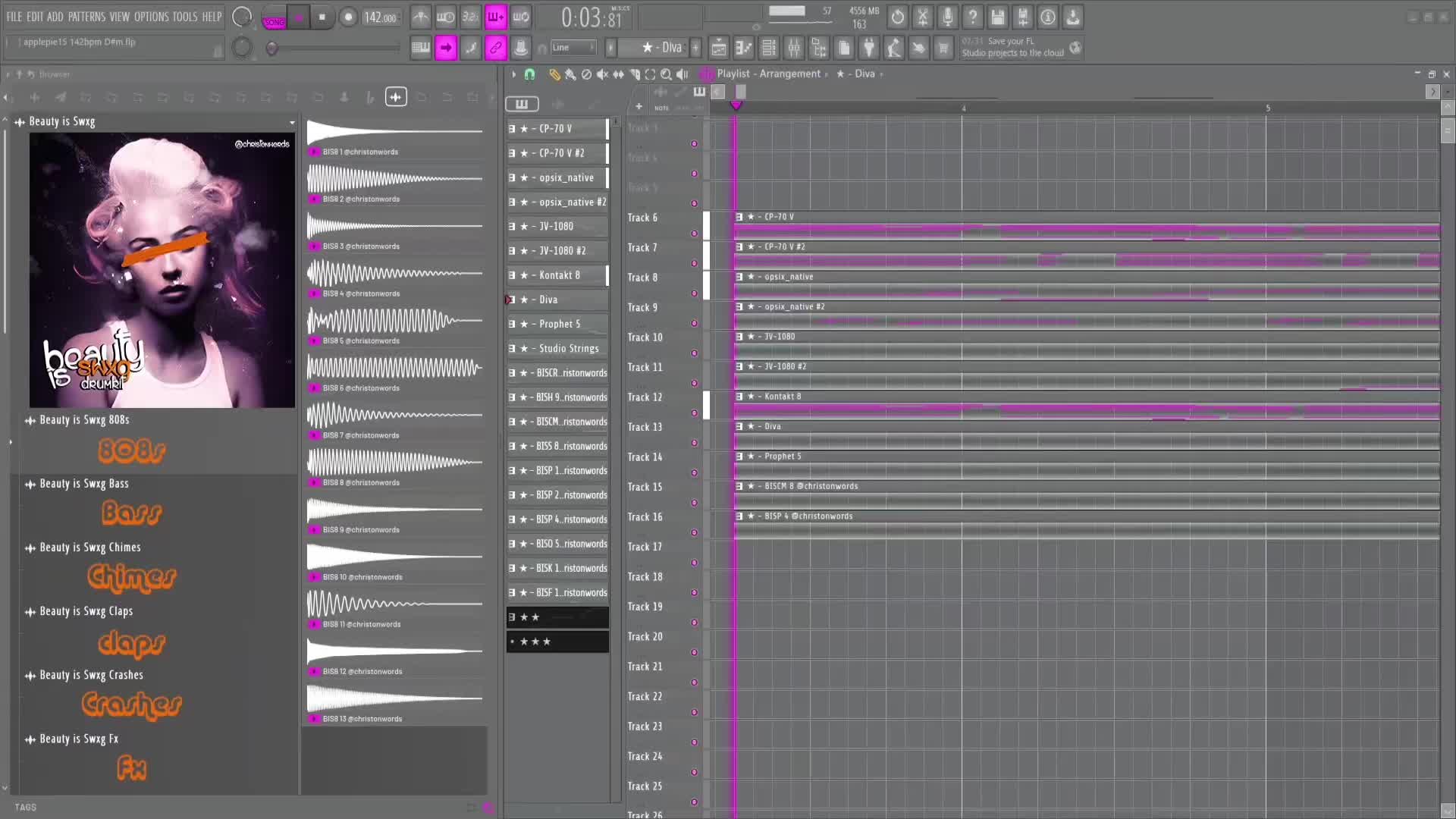Screen dimensions: 1456x819
Task: Click the download arrow icon in top toolbar
Action: tap(1073, 17)
